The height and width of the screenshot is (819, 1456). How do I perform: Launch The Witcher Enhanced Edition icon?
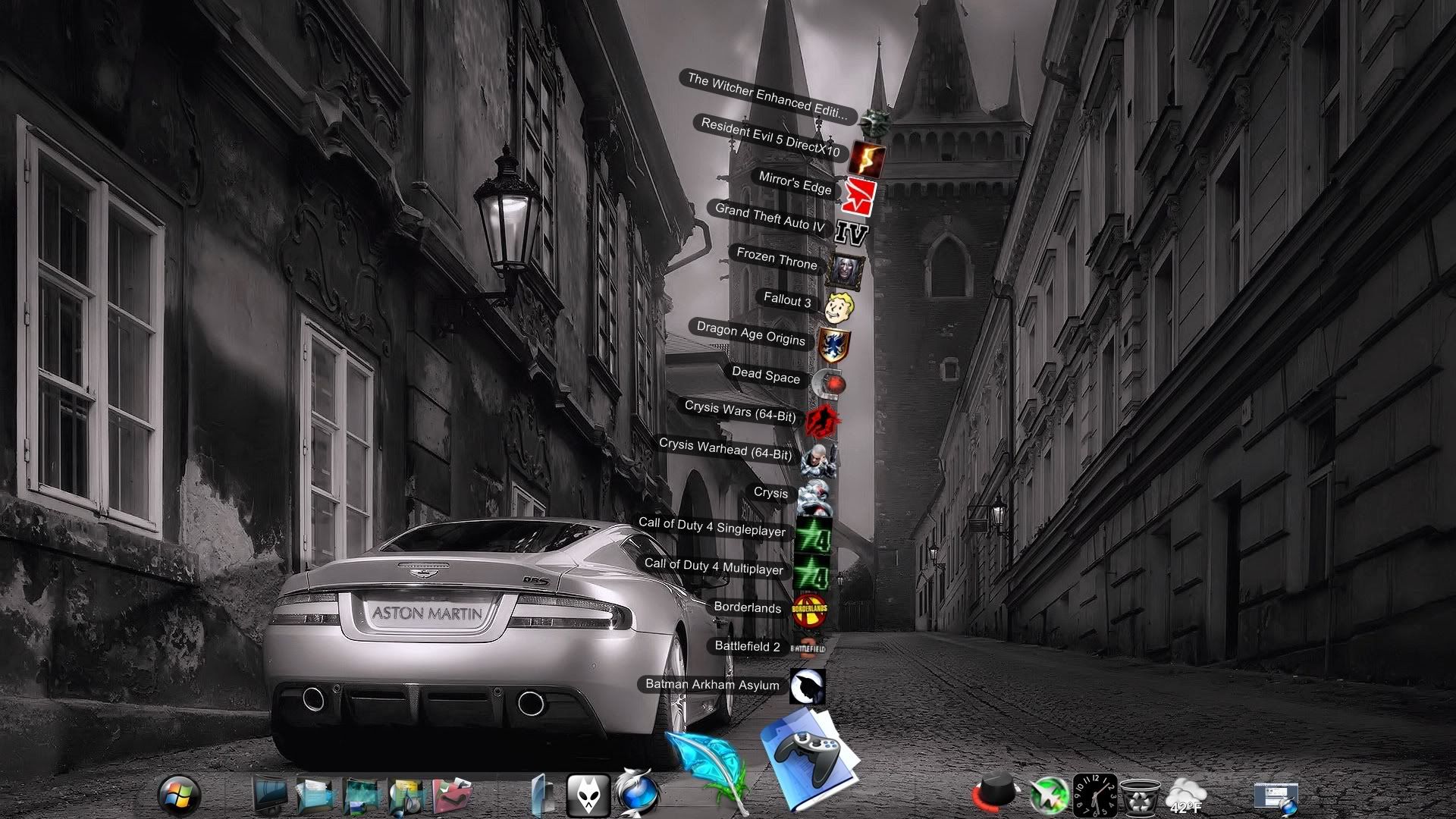tap(874, 121)
